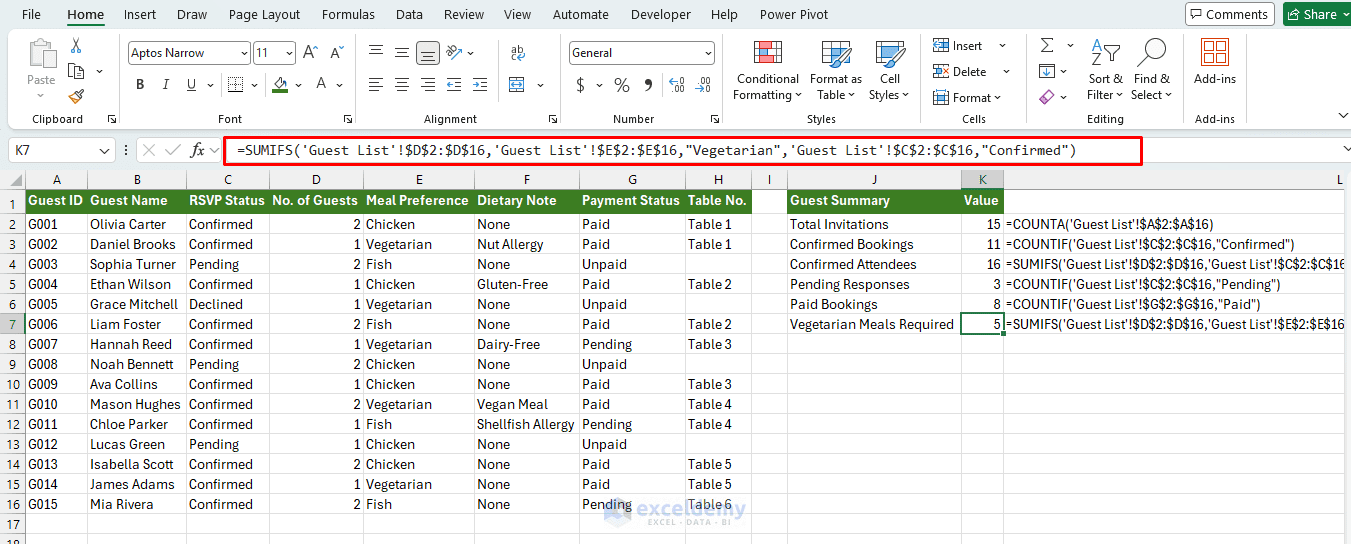Switch to the Page Layout tab
The image size is (1351, 544).
tap(264, 14)
